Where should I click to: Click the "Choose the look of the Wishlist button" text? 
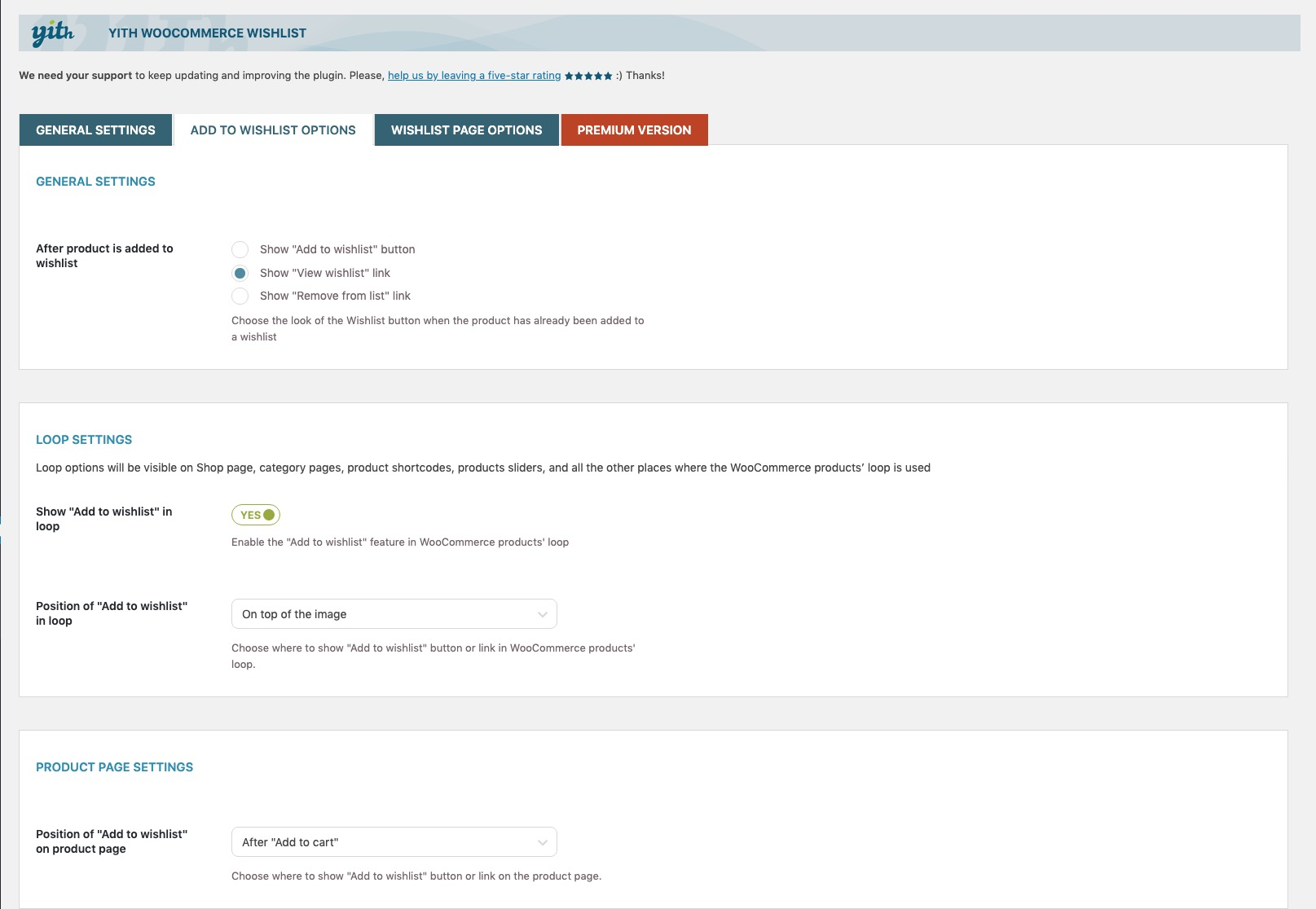[438, 329]
